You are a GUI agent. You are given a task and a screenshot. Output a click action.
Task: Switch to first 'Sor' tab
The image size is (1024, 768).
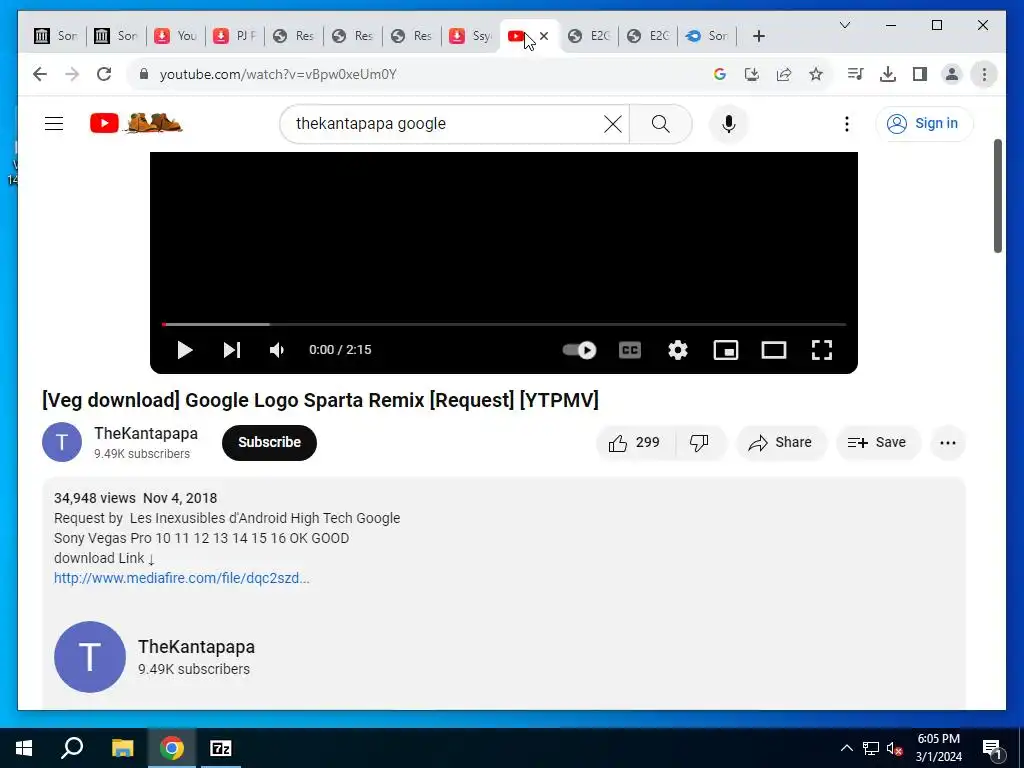[56, 36]
